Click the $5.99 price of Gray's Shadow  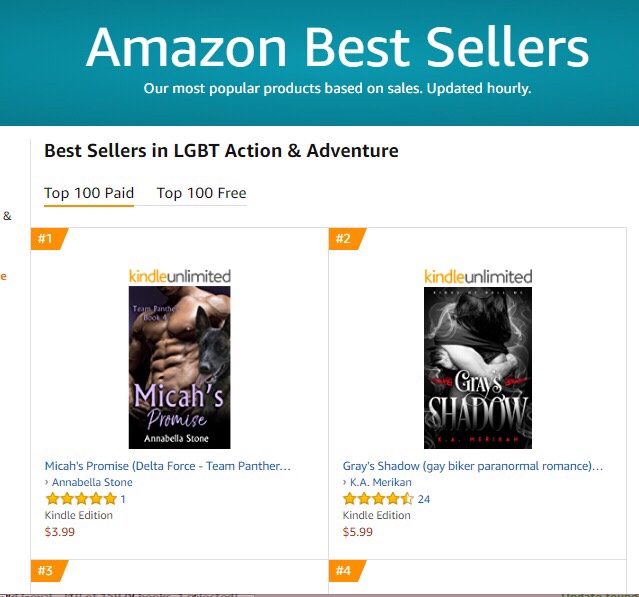(x=358, y=531)
